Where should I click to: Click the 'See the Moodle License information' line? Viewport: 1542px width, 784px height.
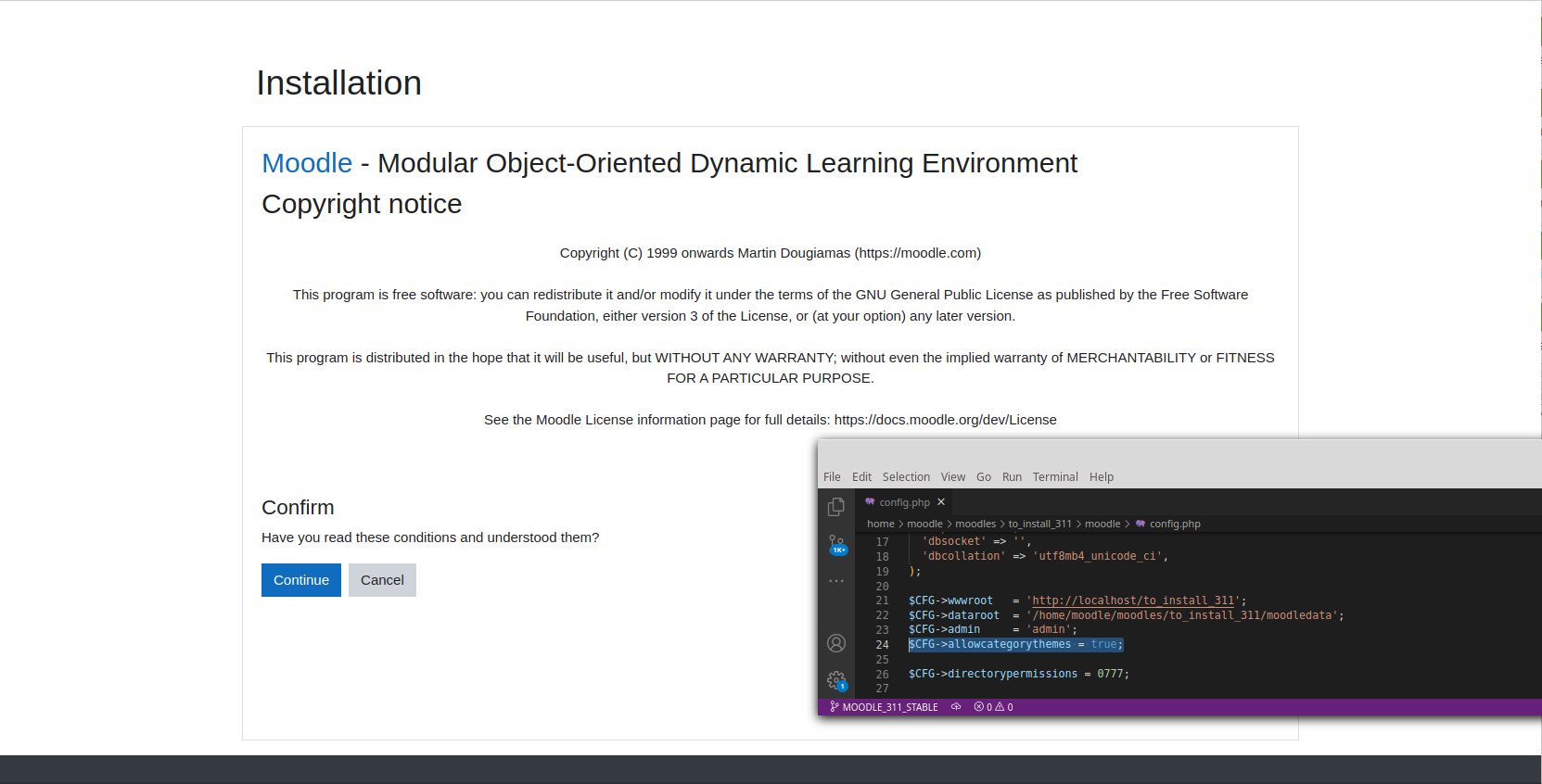[771, 420]
